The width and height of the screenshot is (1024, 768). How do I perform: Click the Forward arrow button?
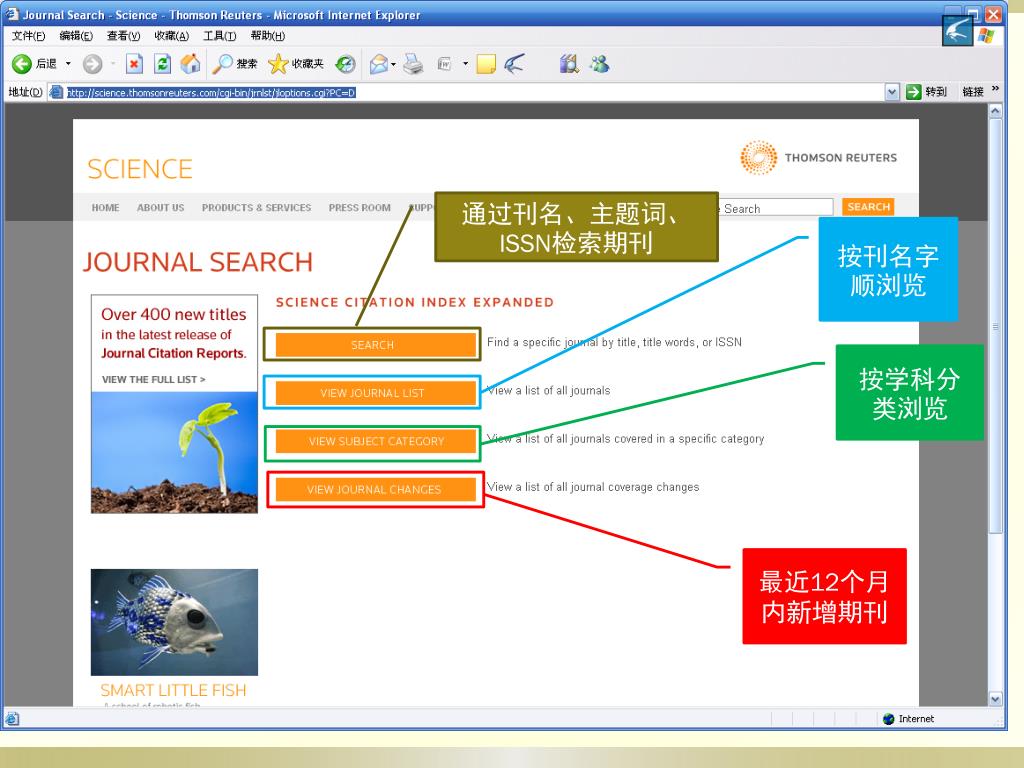point(93,63)
